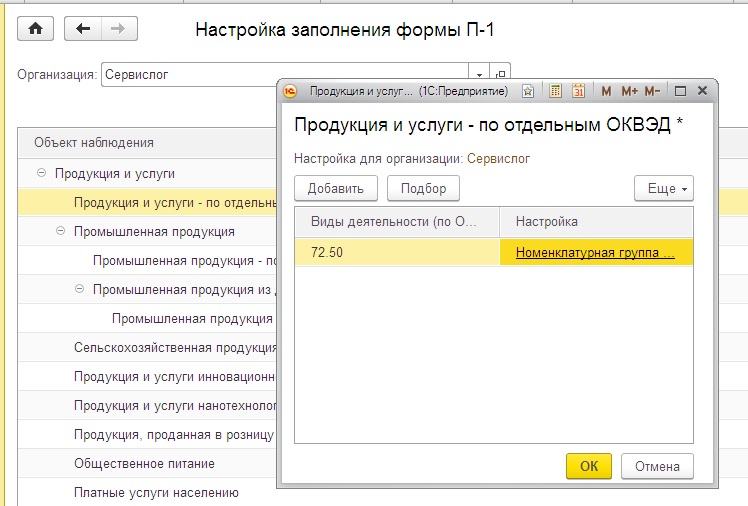Close the Продукция и услуги dialog
748x506 pixels.
coord(702,90)
